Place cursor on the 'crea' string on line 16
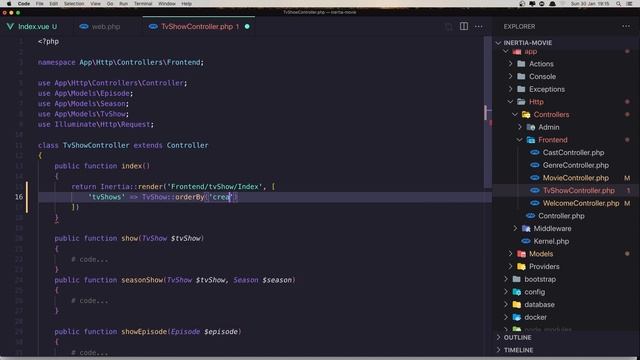640x360 pixels. click(x=220, y=197)
